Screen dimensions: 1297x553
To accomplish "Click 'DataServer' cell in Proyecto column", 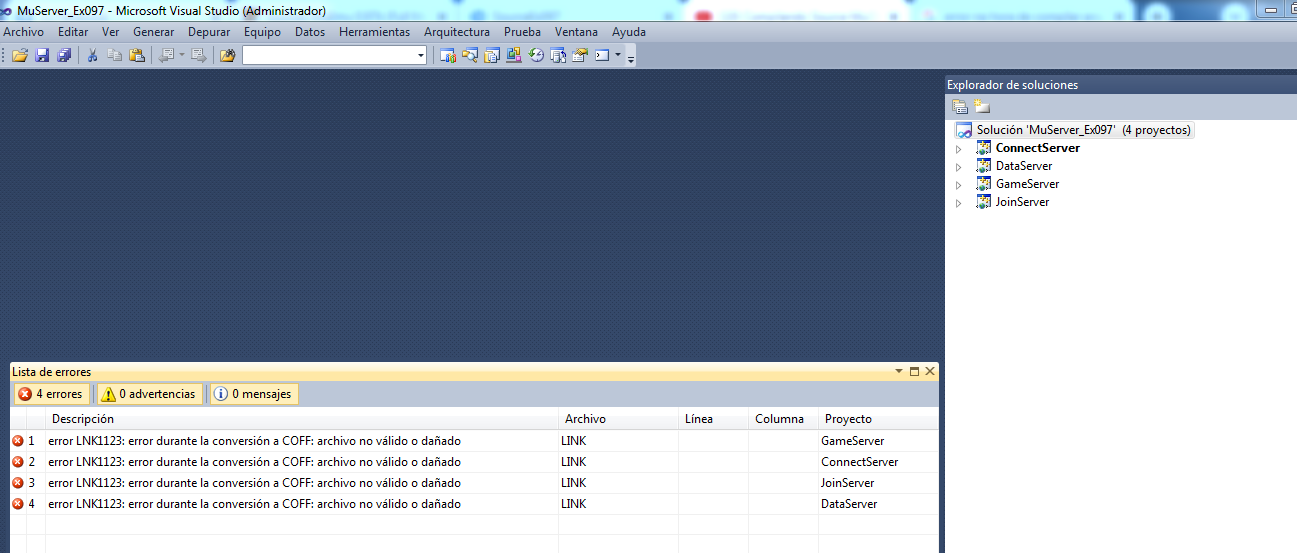I will [x=849, y=504].
